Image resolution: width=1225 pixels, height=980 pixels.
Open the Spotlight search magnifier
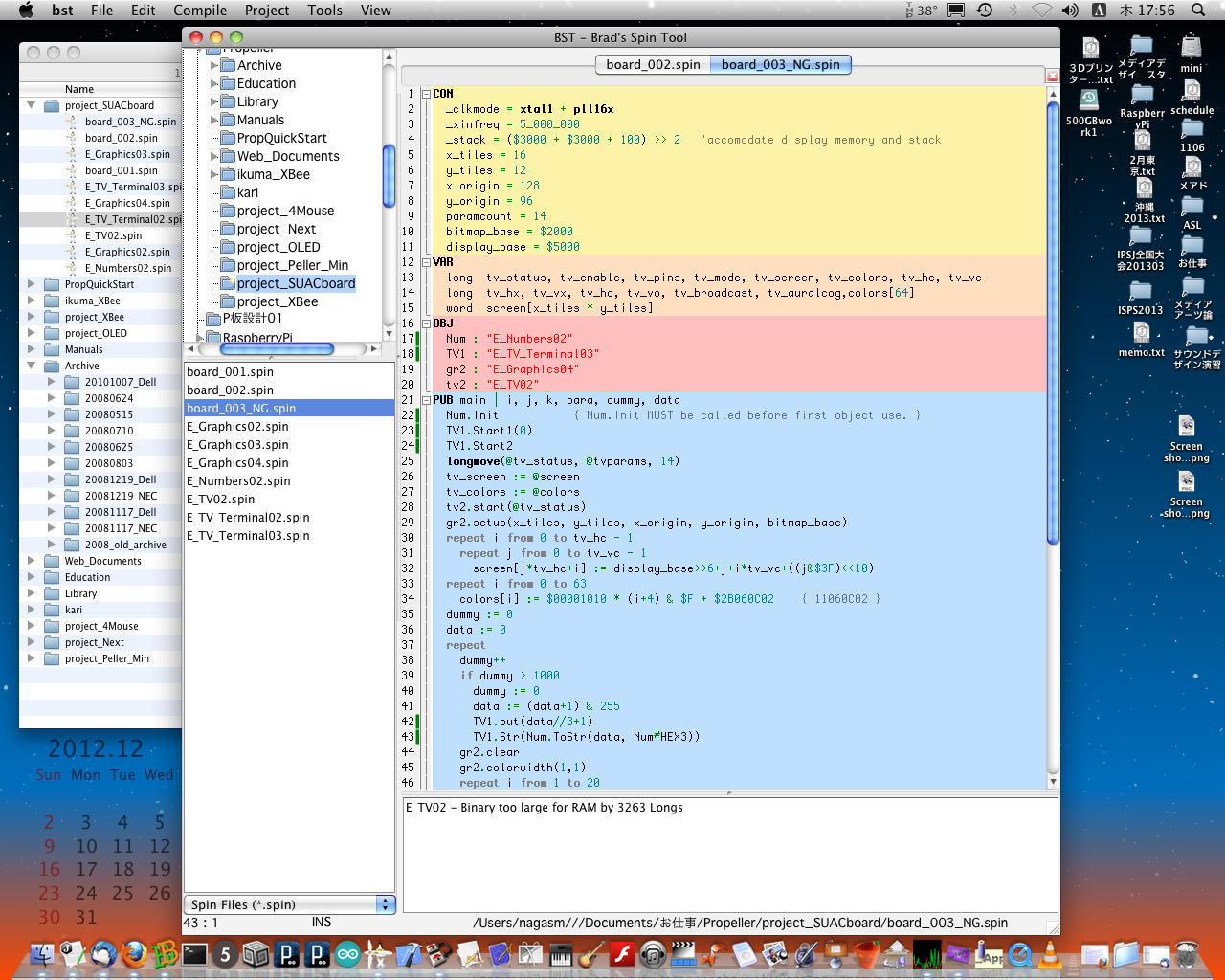pyautogui.click(x=1198, y=11)
